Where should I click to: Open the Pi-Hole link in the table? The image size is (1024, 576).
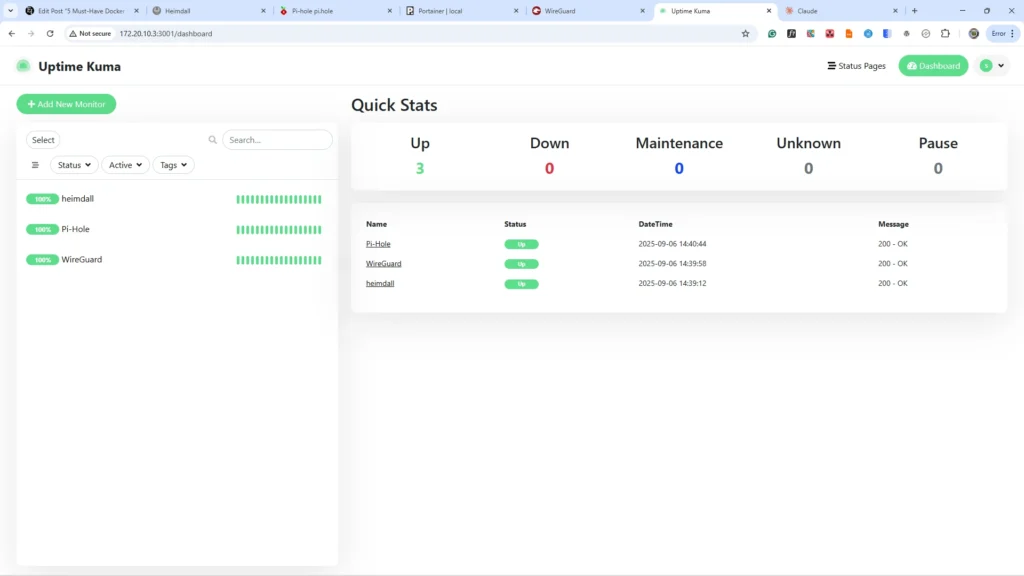point(378,244)
